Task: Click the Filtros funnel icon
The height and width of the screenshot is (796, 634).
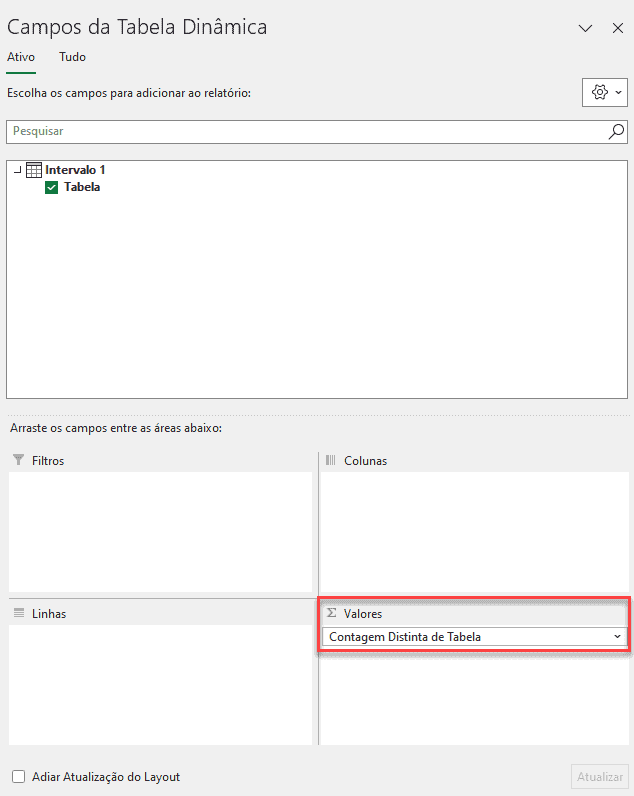Action: click(x=19, y=460)
